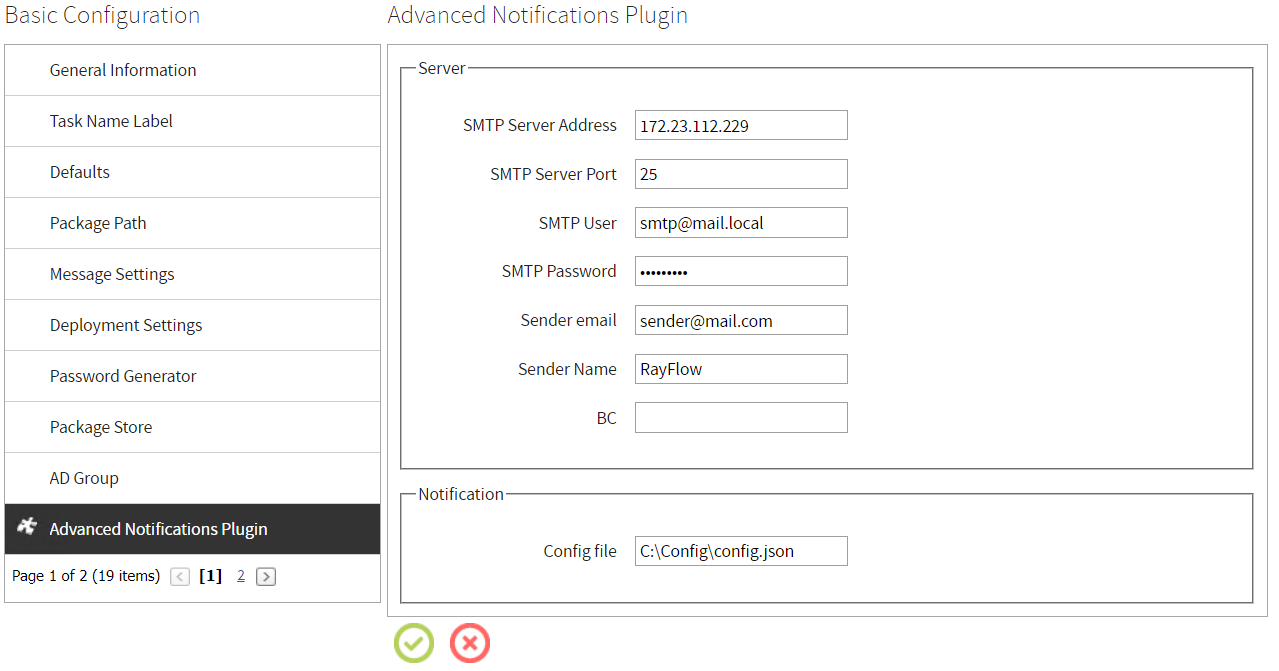Screen dimensions: 1279x671
Task: Go to next page with the arrow icon
Action: [x=265, y=576]
